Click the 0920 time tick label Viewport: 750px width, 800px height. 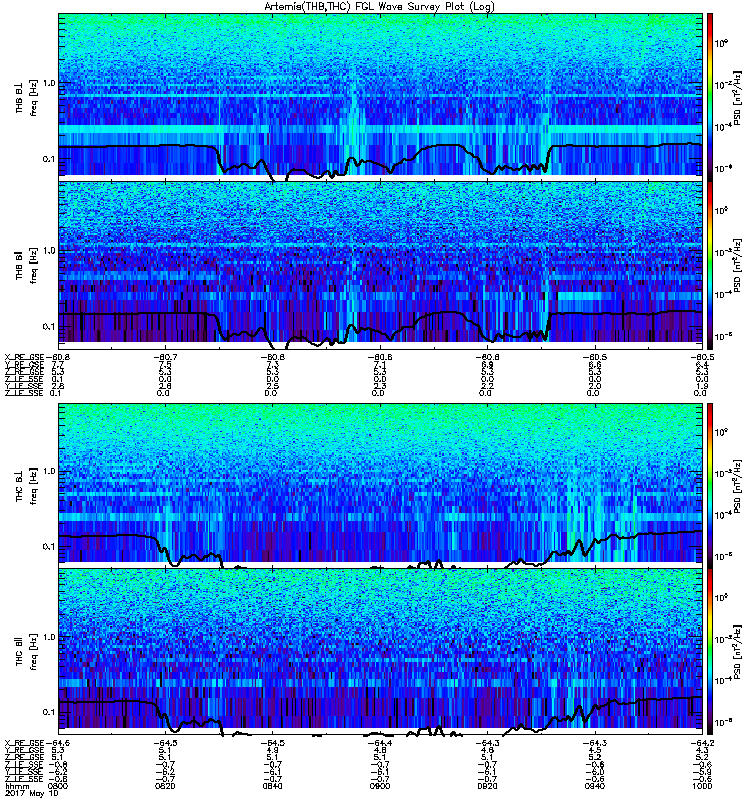click(487, 786)
